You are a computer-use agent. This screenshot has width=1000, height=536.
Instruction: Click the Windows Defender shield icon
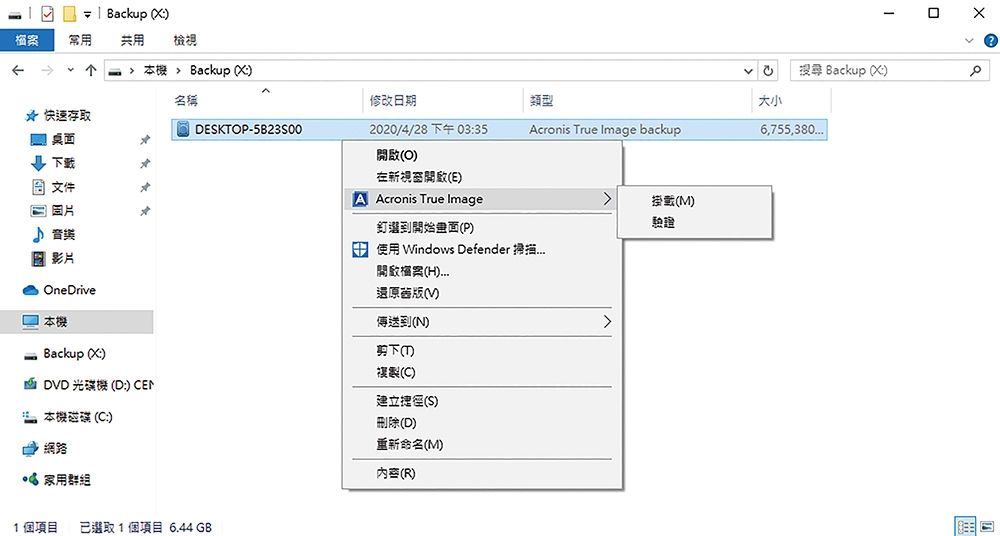pos(360,249)
